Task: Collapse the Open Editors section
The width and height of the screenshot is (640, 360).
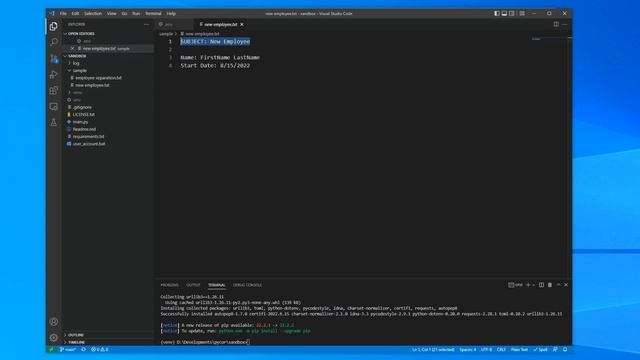Action: pyautogui.click(x=80, y=34)
